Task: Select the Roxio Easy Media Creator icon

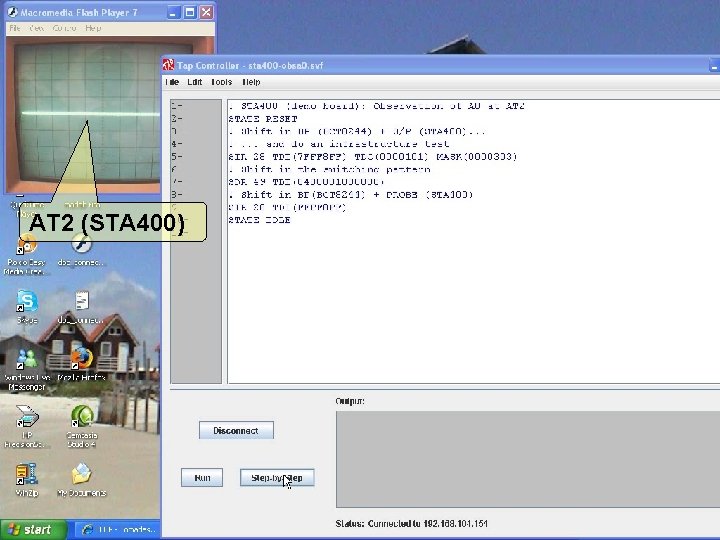Action: (x=26, y=254)
